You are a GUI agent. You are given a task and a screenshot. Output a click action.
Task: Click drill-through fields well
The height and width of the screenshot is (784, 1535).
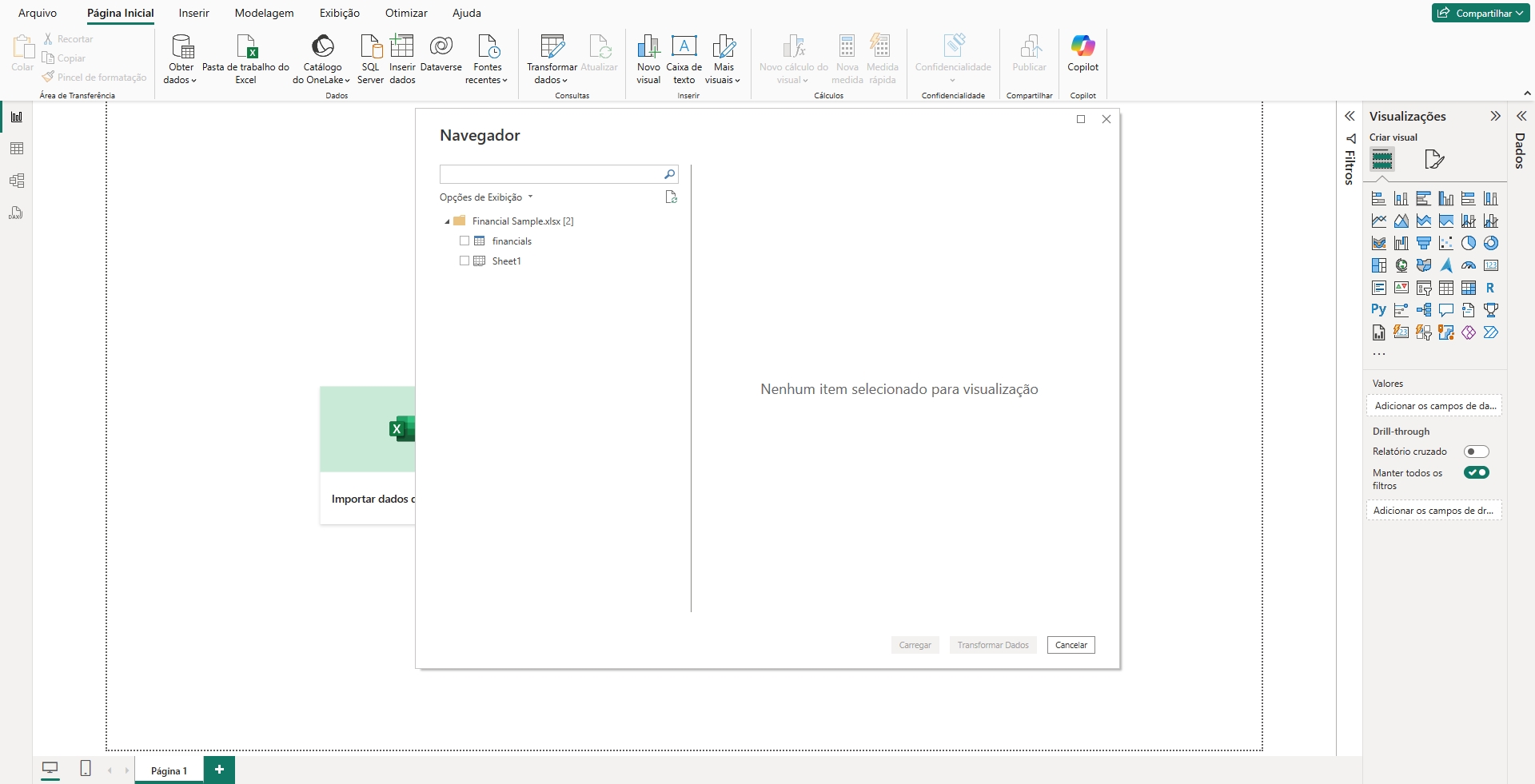point(1434,511)
